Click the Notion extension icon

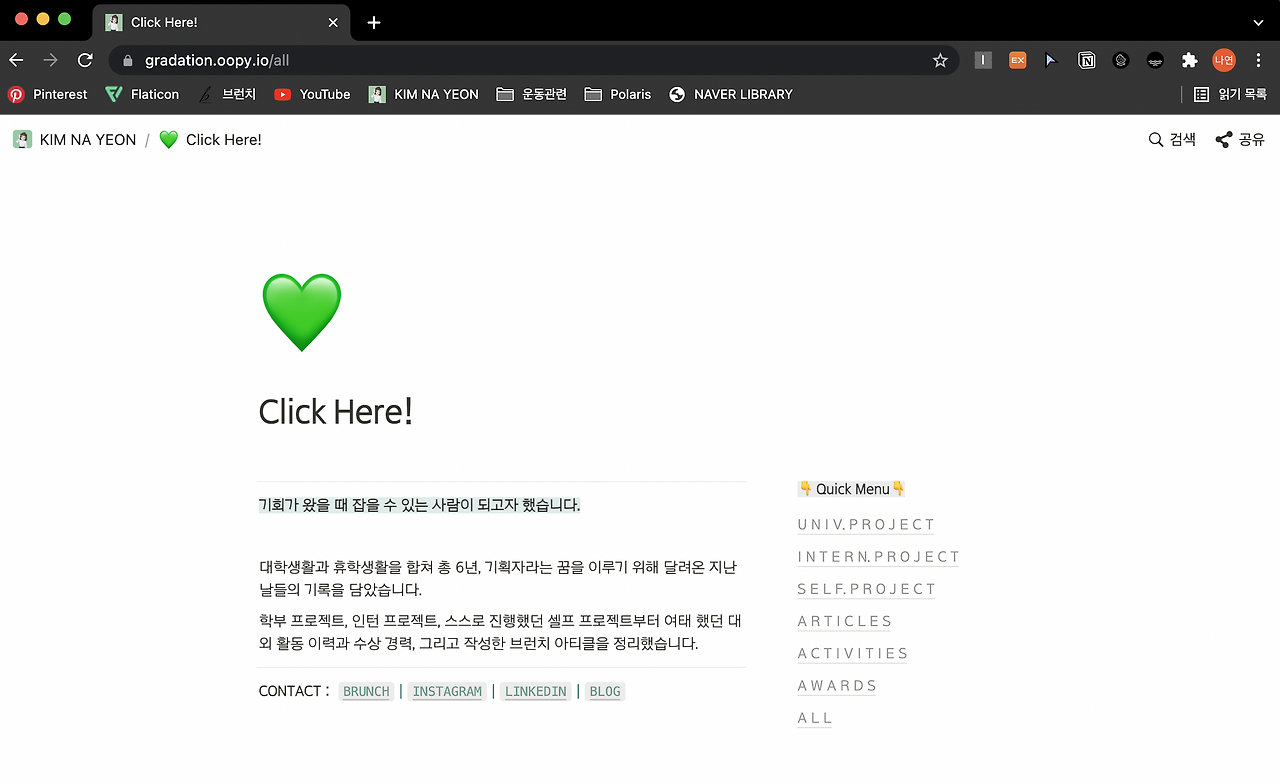tap(1087, 60)
